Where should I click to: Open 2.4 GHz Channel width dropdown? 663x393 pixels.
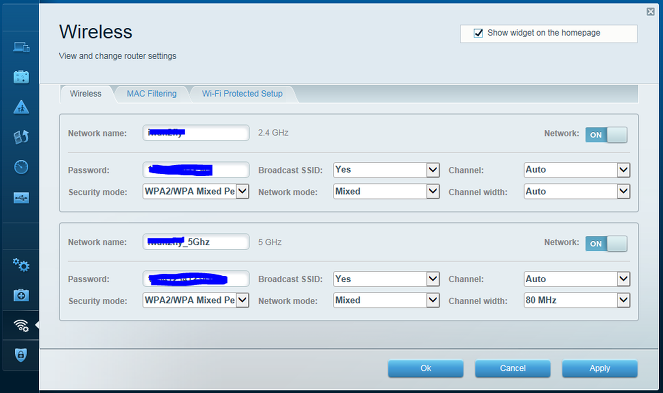click(x=577, y=192)
